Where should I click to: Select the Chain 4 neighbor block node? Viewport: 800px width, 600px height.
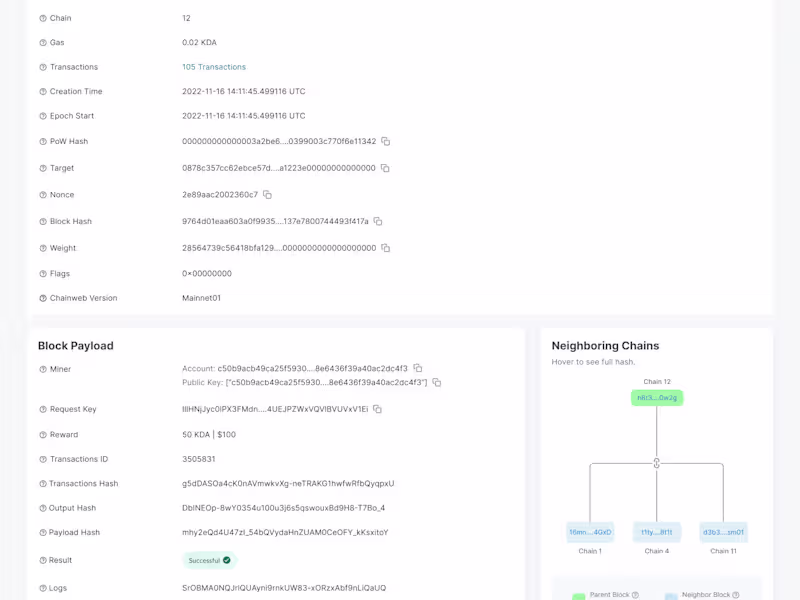pos(657,532)
